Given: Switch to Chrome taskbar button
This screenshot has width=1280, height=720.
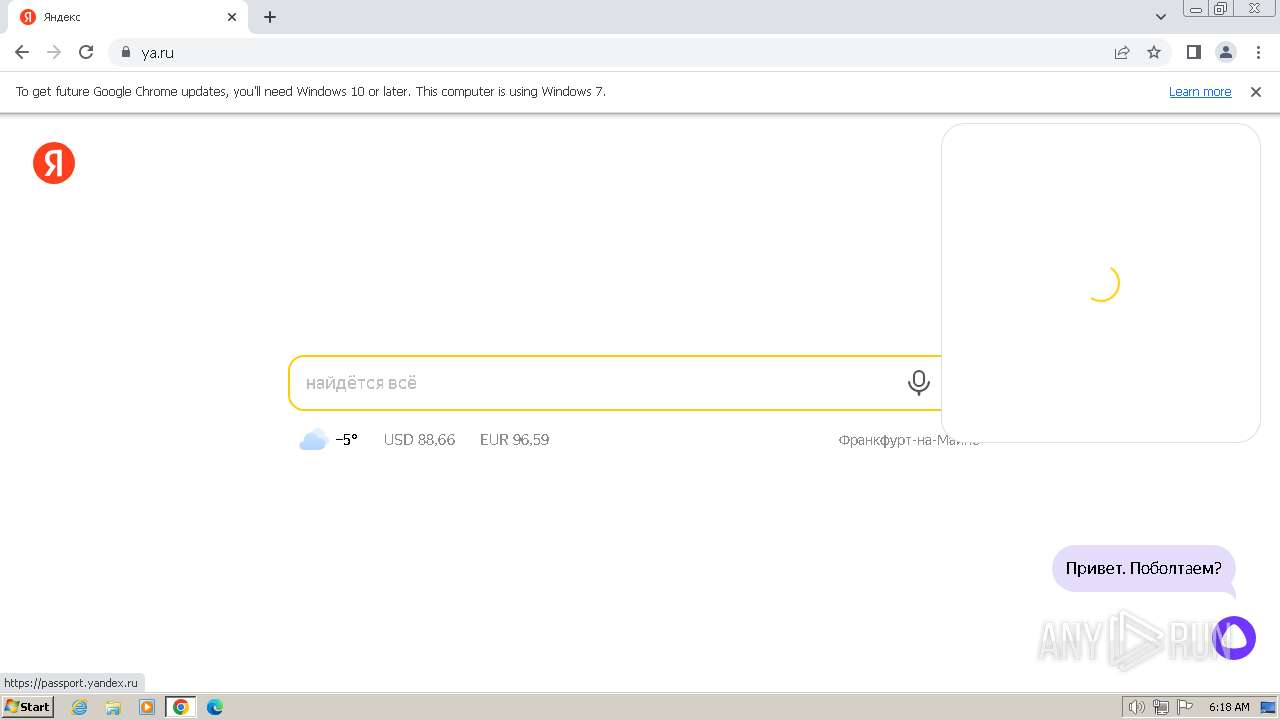Looking at the screenshot, I should pos(181,707).
